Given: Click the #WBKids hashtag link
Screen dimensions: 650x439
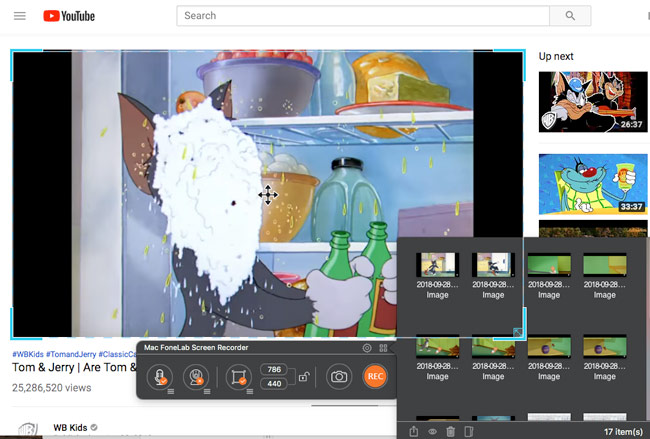Looking at the screenshot, I should coord(28,354).
